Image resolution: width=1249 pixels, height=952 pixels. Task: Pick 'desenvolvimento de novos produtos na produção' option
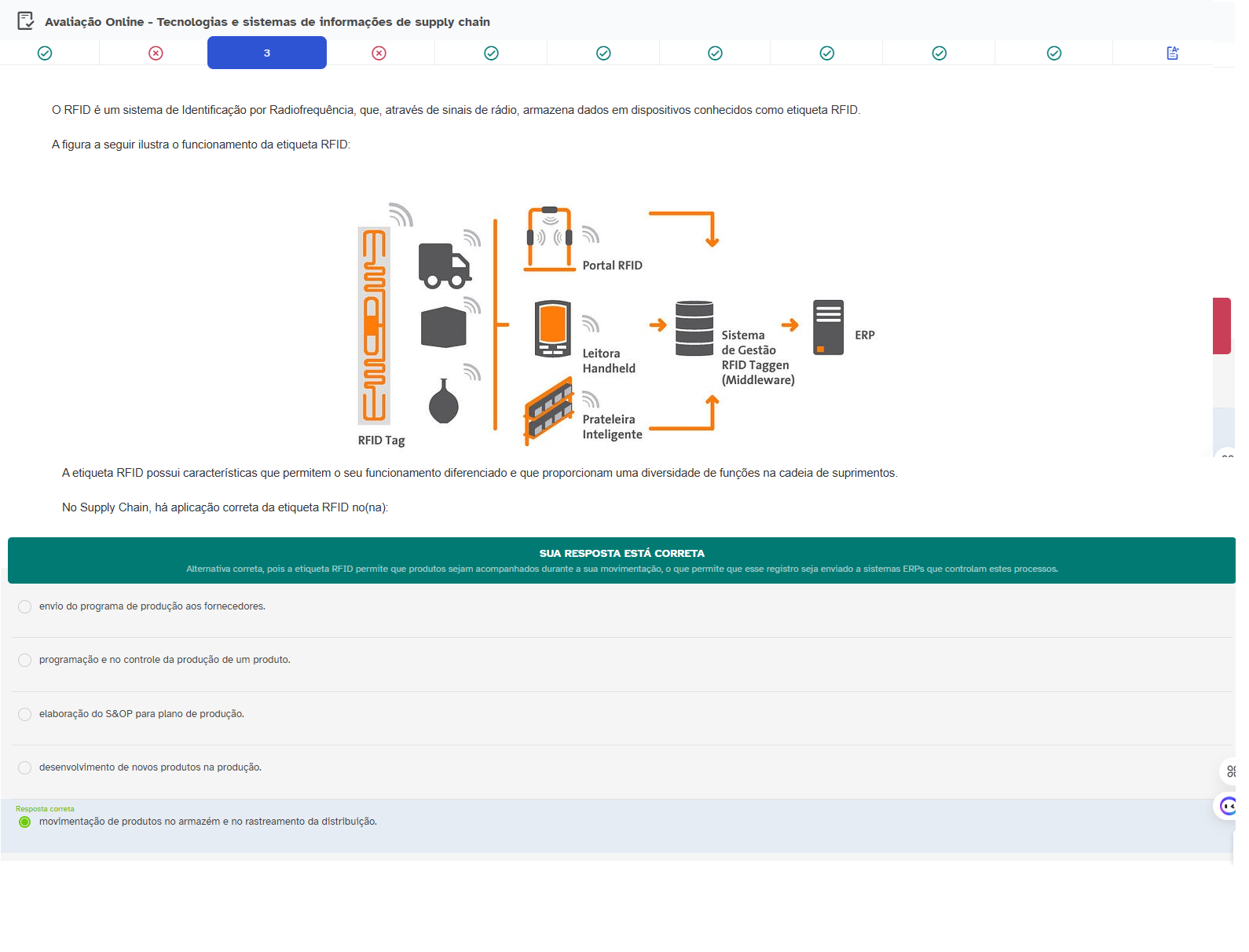coord(25,768)
